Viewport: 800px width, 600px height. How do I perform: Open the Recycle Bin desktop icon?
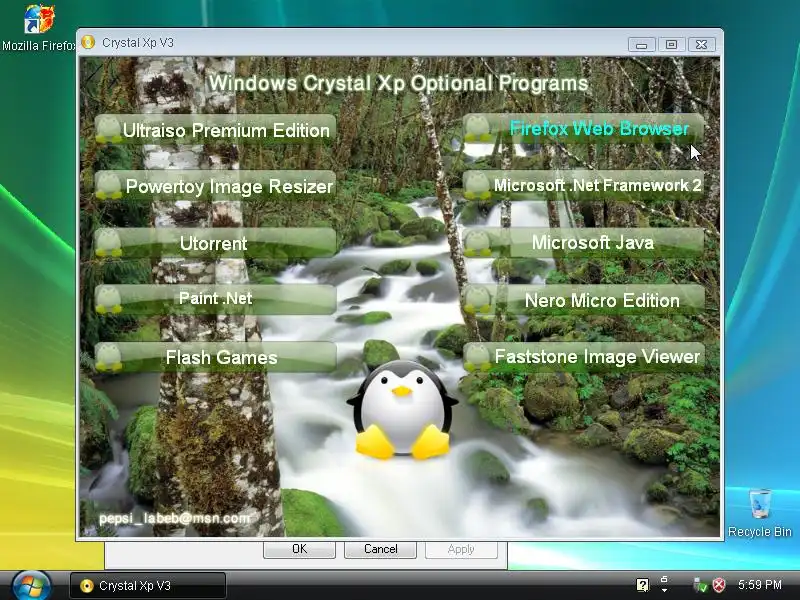point(760,513)
